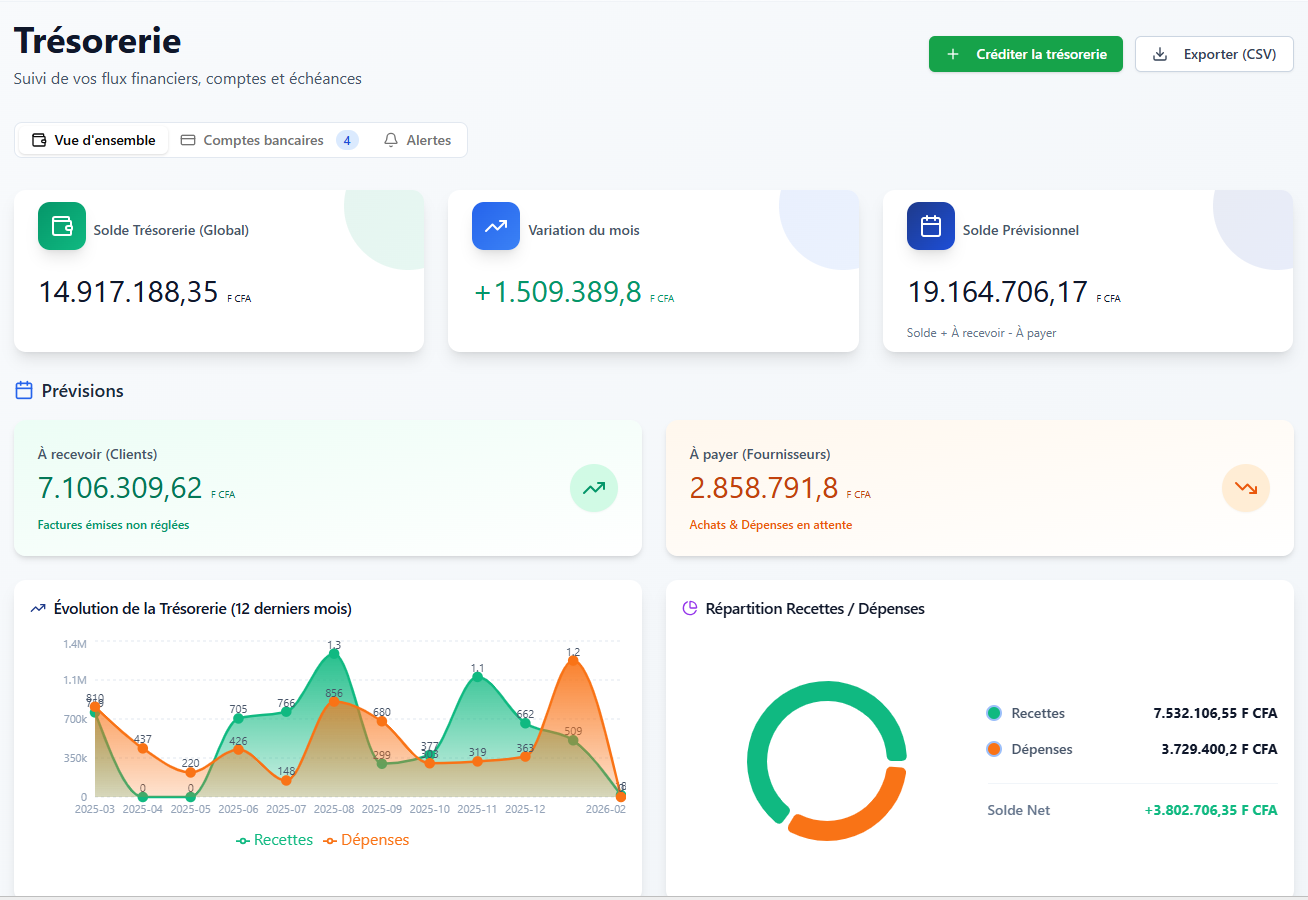Screen dimensions: 1308x900
Task: Click the orange Dépenses color dot
Action: pos(993,749)
